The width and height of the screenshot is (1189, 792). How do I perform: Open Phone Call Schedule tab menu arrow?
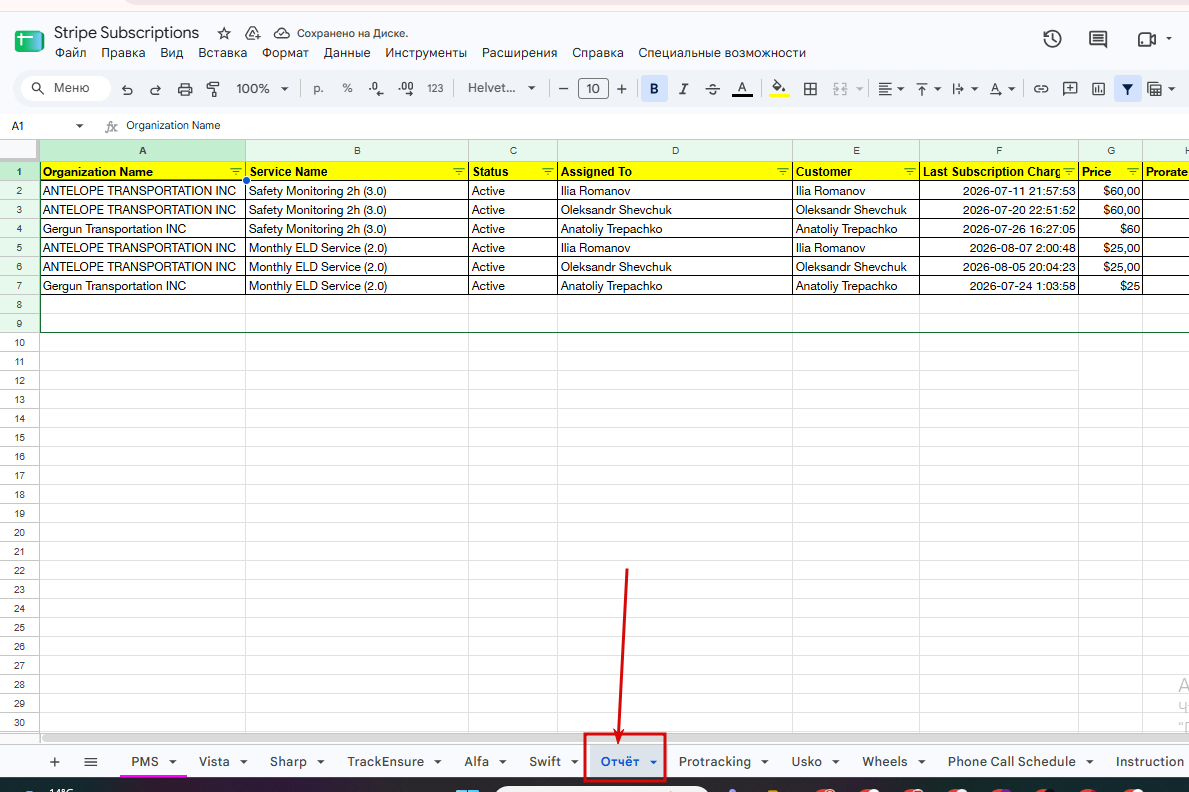1090,762
